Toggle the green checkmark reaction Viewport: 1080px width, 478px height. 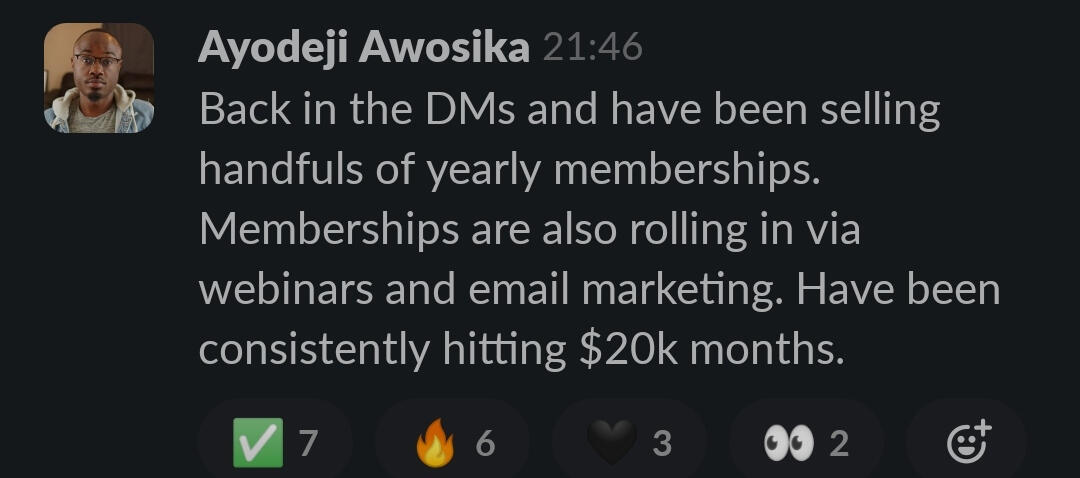275,441
